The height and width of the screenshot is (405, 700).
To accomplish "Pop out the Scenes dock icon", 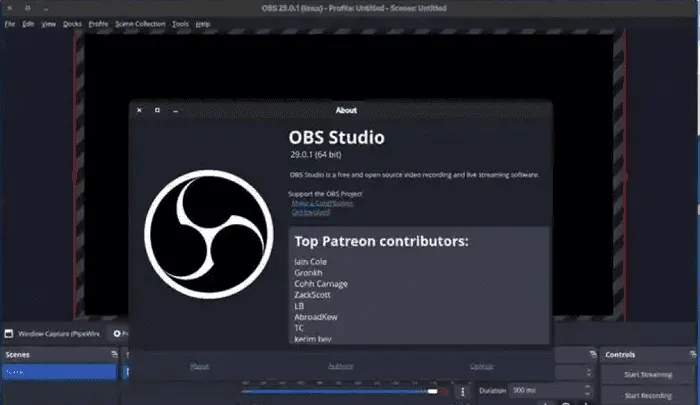I will 114,354.
